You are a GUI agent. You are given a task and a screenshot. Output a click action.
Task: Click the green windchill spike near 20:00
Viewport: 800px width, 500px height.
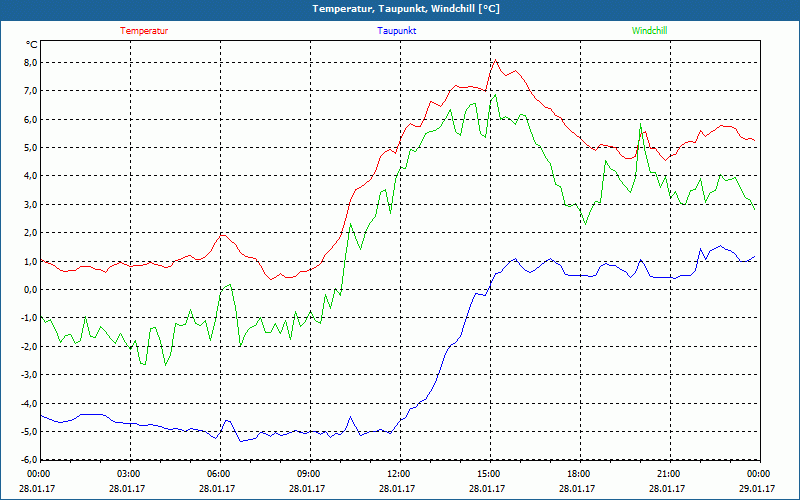tap(640, 125)
